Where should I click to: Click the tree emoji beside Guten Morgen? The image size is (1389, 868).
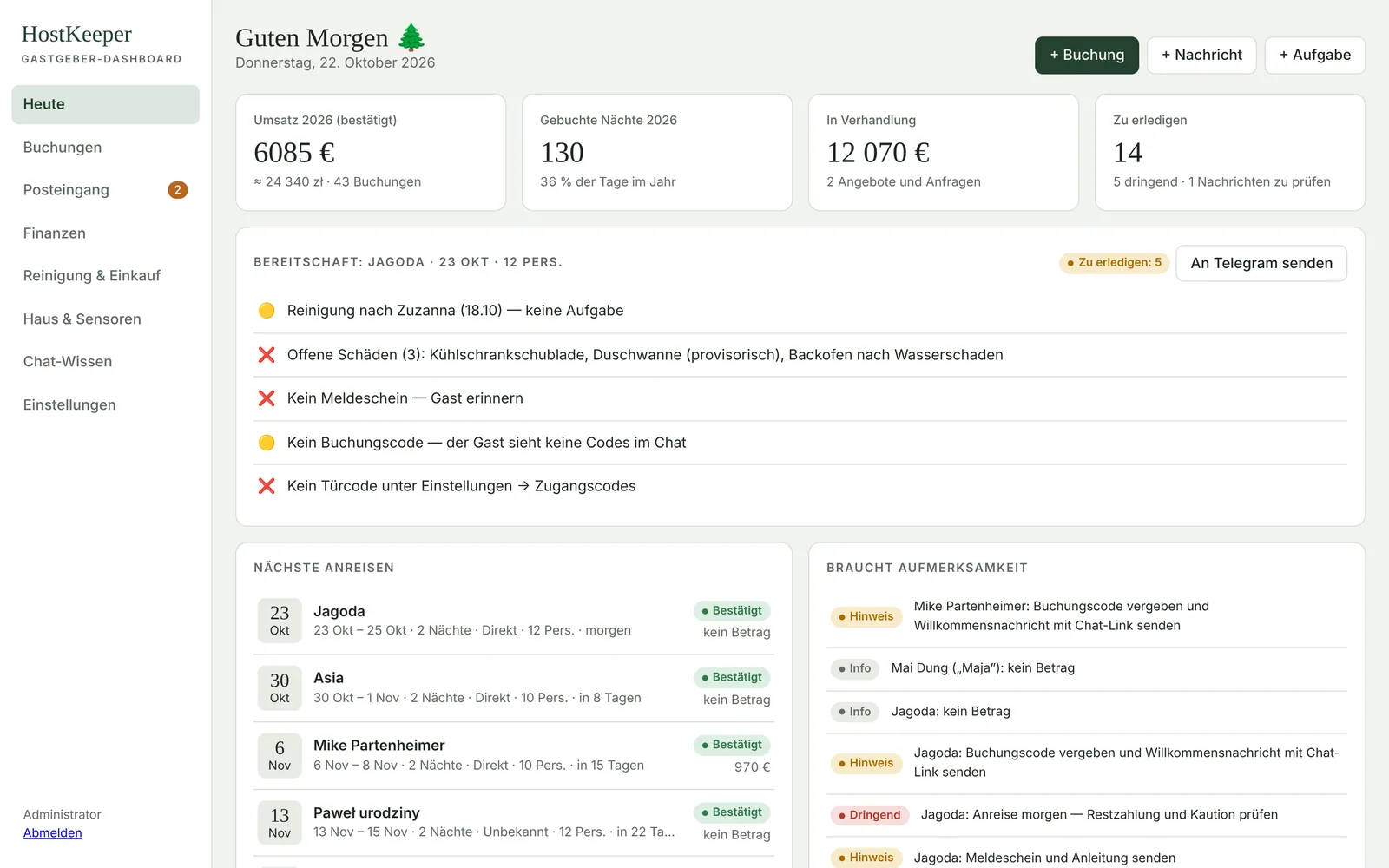[411, 37]
